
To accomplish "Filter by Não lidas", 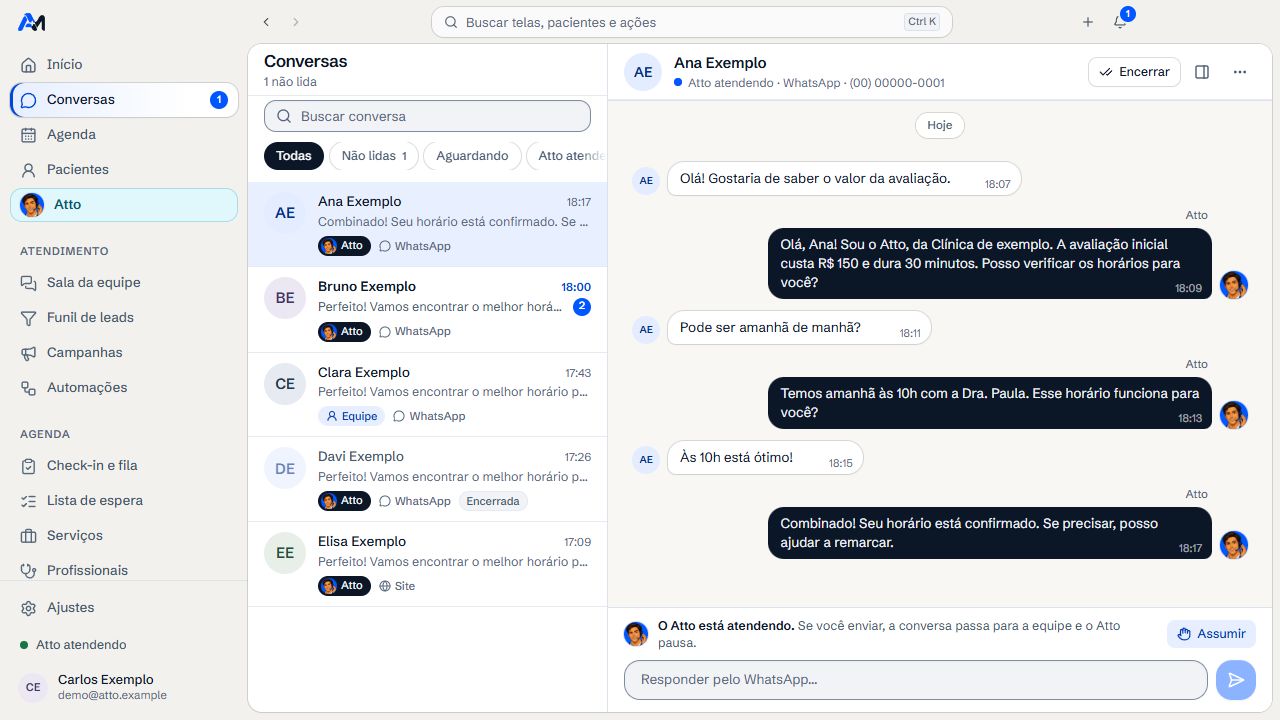I will [x=374, y=156].
